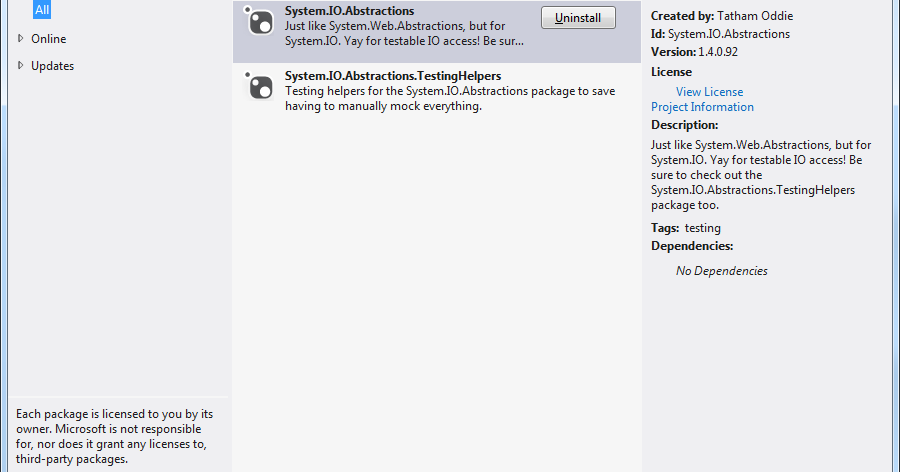Click the 'License' heading in details pane
The width and height of the screenshot is (900, 472).
pos(671,72)
